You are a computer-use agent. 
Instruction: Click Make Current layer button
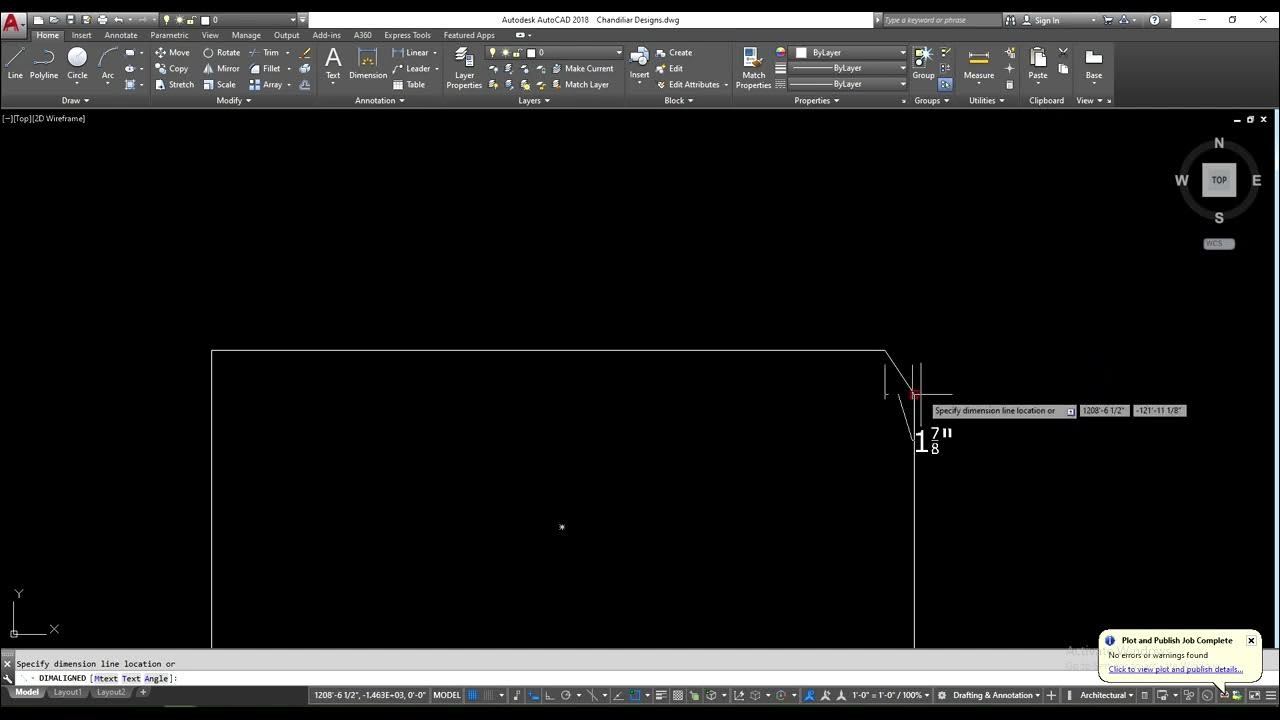[x=582, y=69]
